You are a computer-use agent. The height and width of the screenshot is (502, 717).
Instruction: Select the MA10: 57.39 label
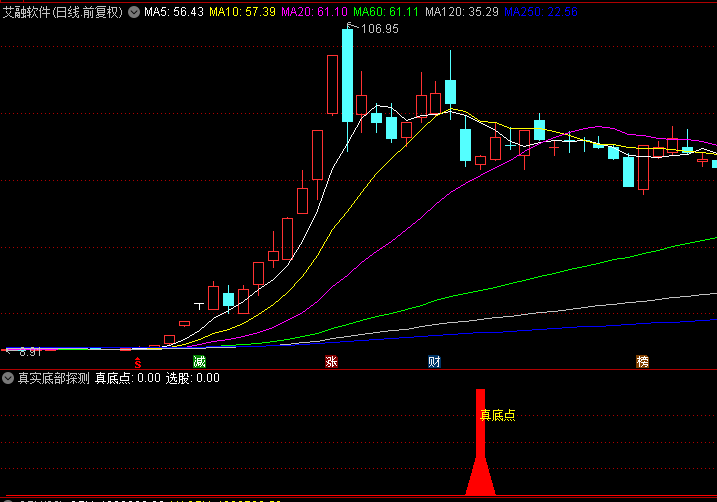click(242, 12)
